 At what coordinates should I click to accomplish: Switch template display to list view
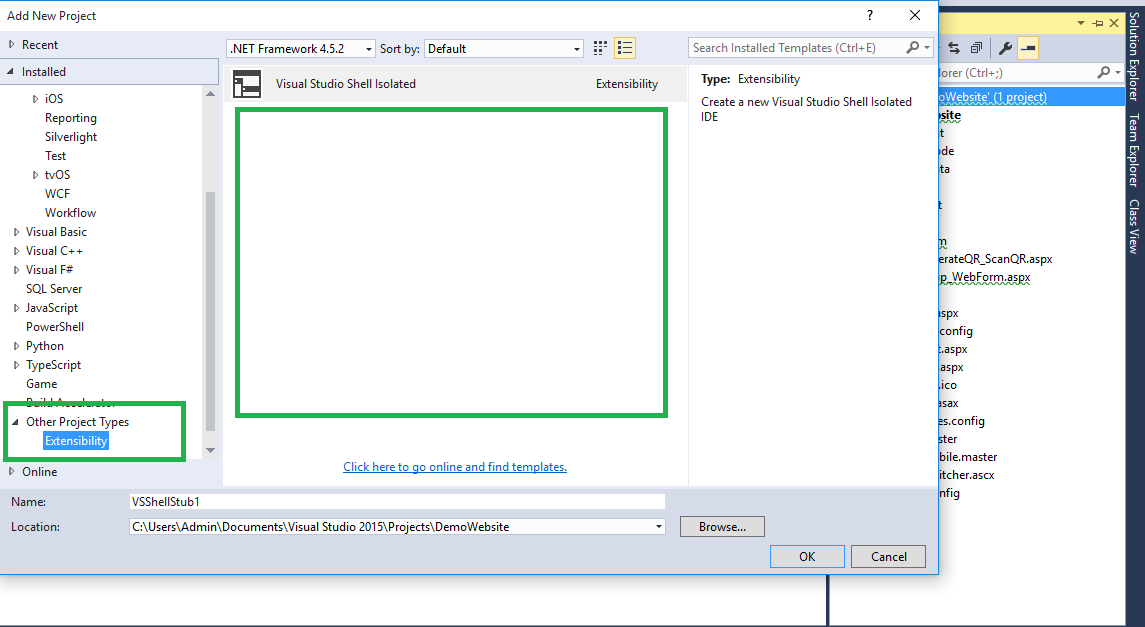[625, 47]
